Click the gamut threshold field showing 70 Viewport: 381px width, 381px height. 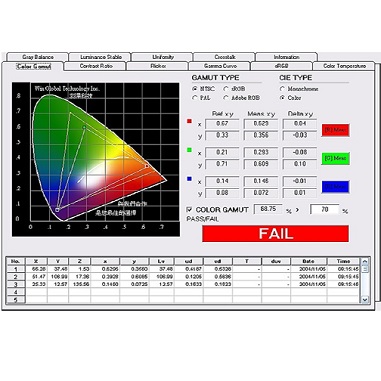click(x=325, y=209)
